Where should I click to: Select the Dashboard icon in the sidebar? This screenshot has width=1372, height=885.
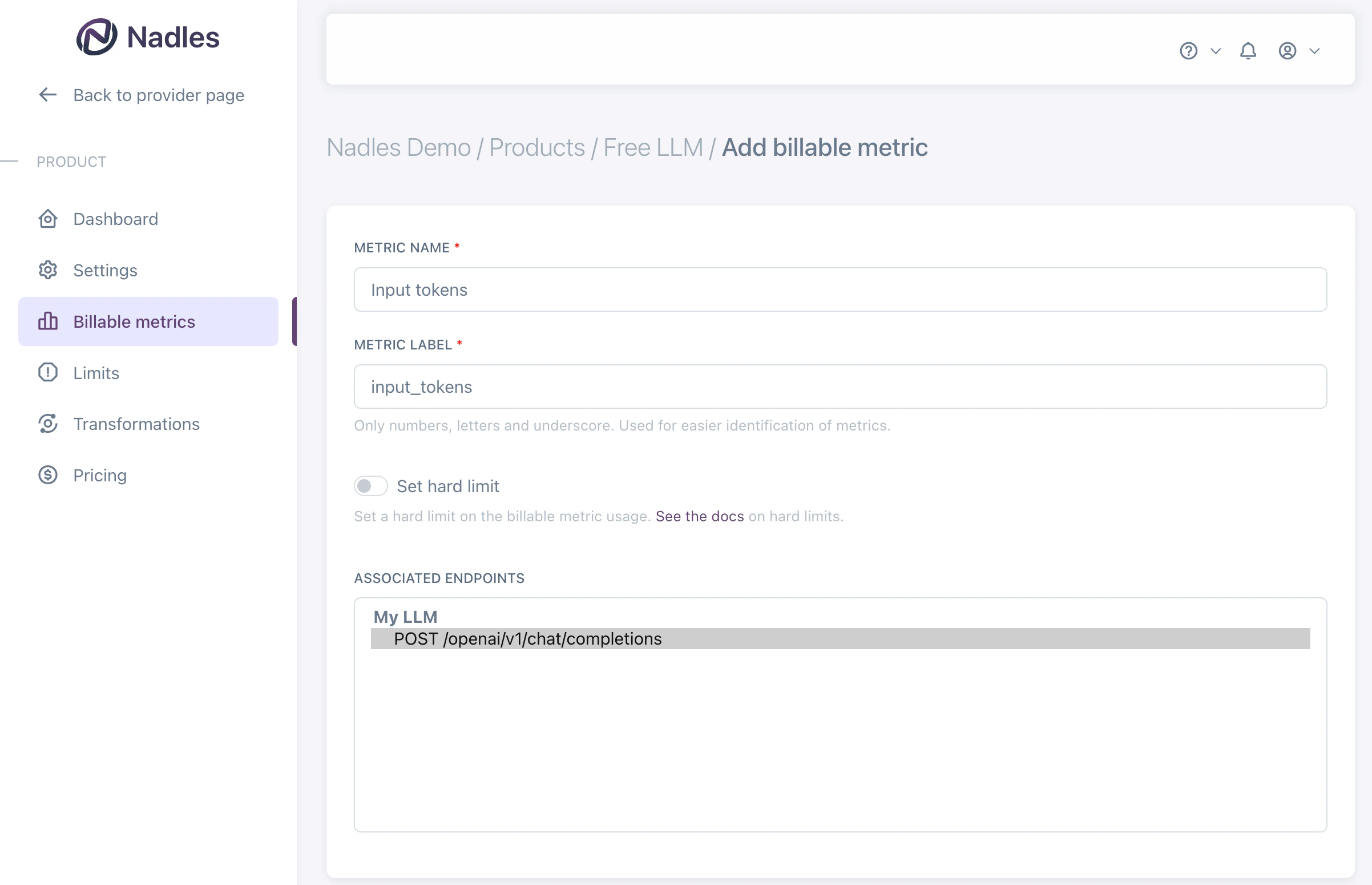49,219
